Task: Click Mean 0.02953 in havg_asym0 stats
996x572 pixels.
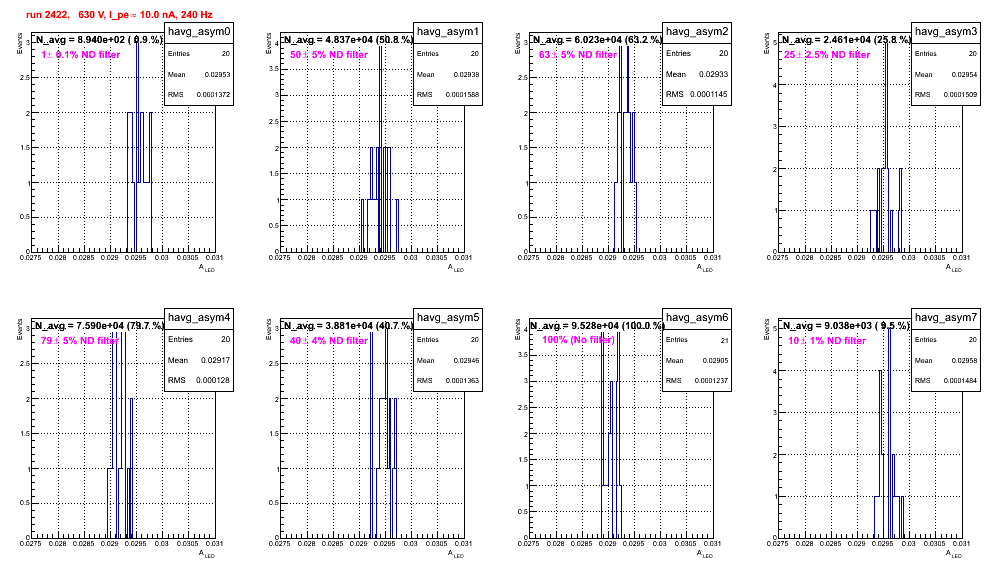Action: point(199,74)
